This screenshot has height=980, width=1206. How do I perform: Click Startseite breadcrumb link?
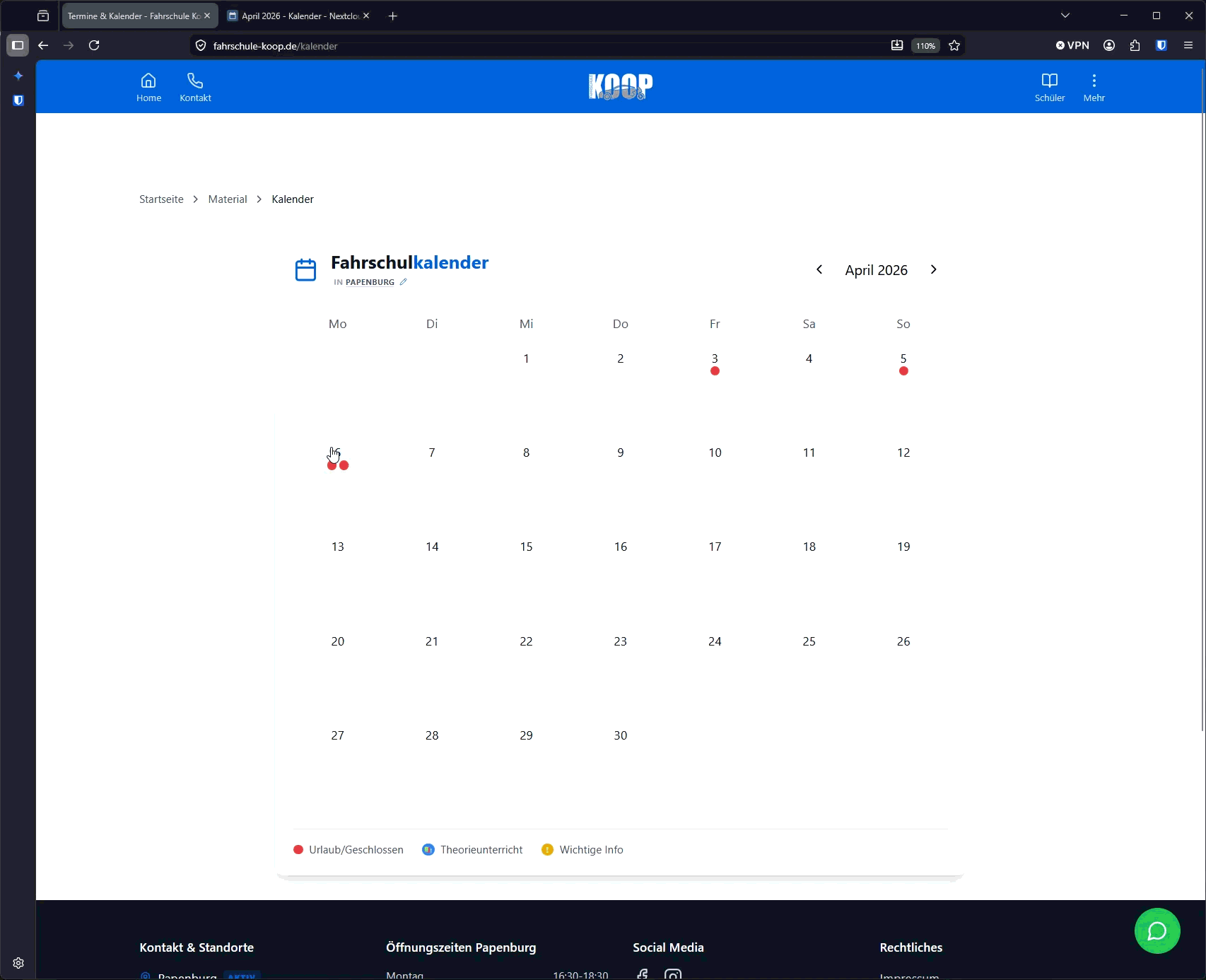(x=161, y=199)
